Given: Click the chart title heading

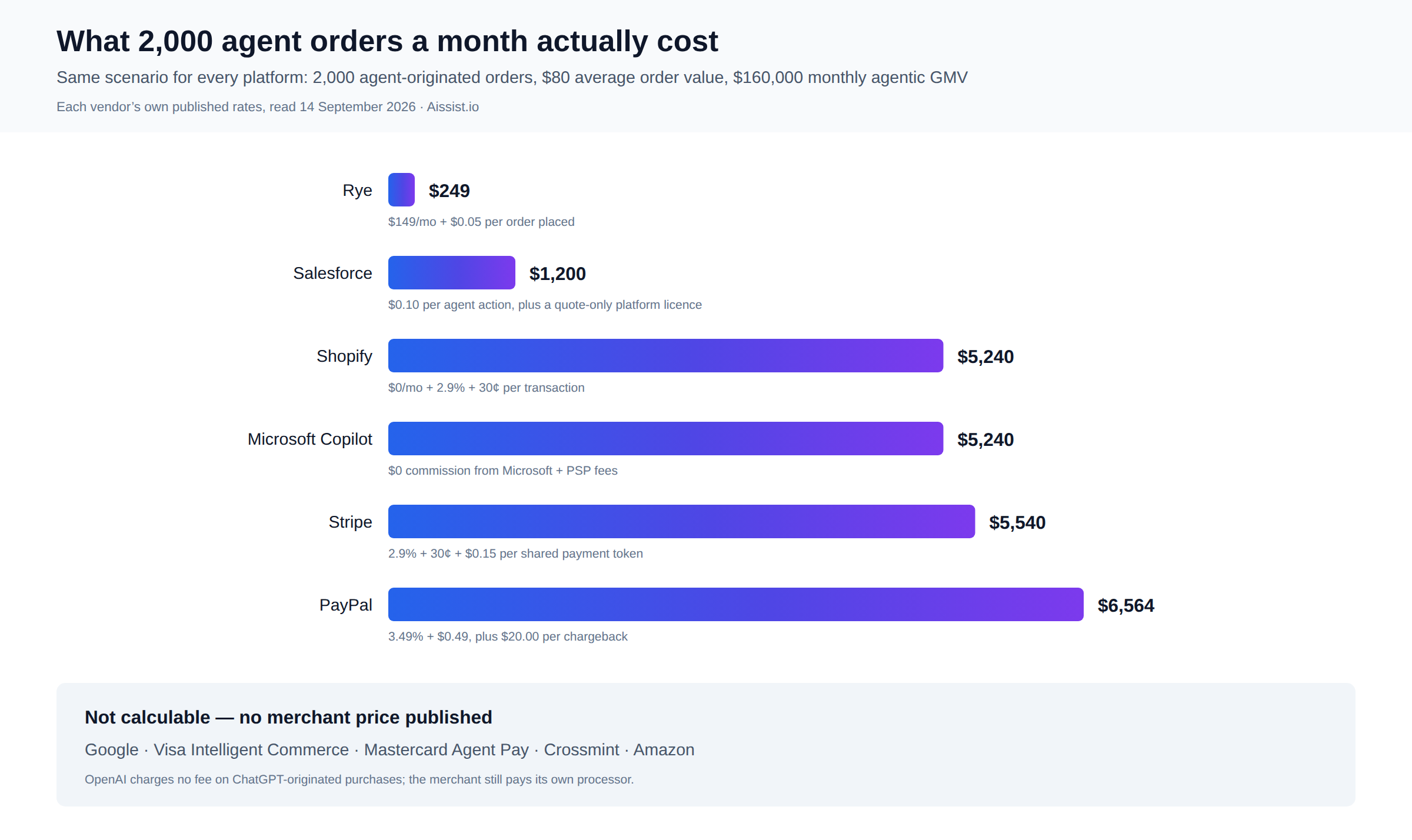Looking at the screenshot, I should pos(387,41).
